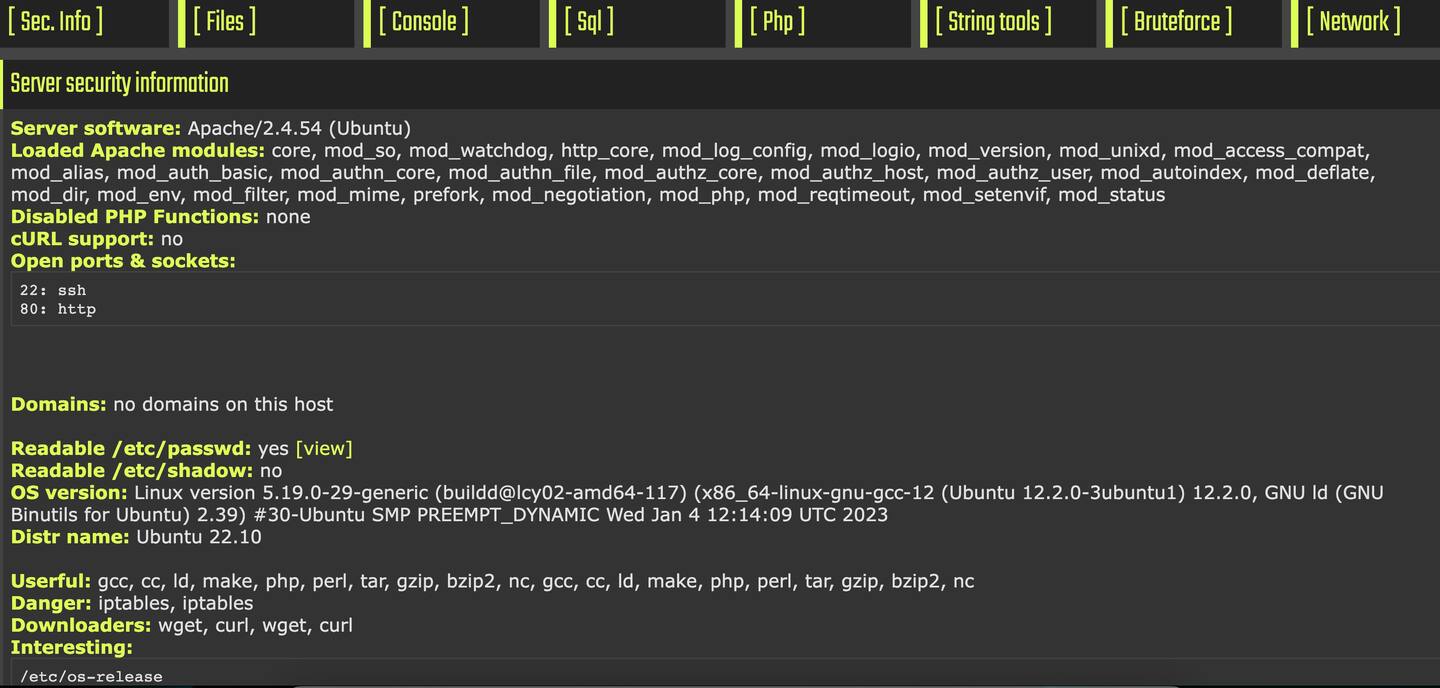Click the Server software label
The height and width of the screenshot is (688, 1440).
click(96, 128)
